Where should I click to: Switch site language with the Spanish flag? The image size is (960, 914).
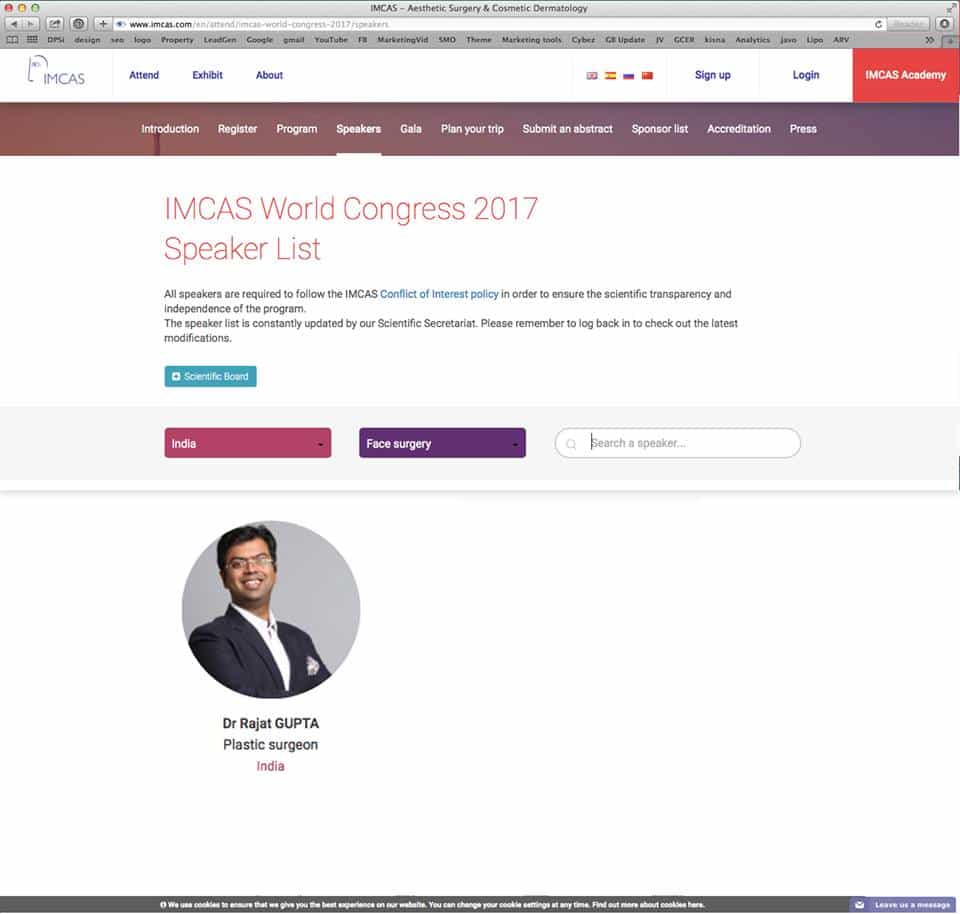(x=610, y=76)
